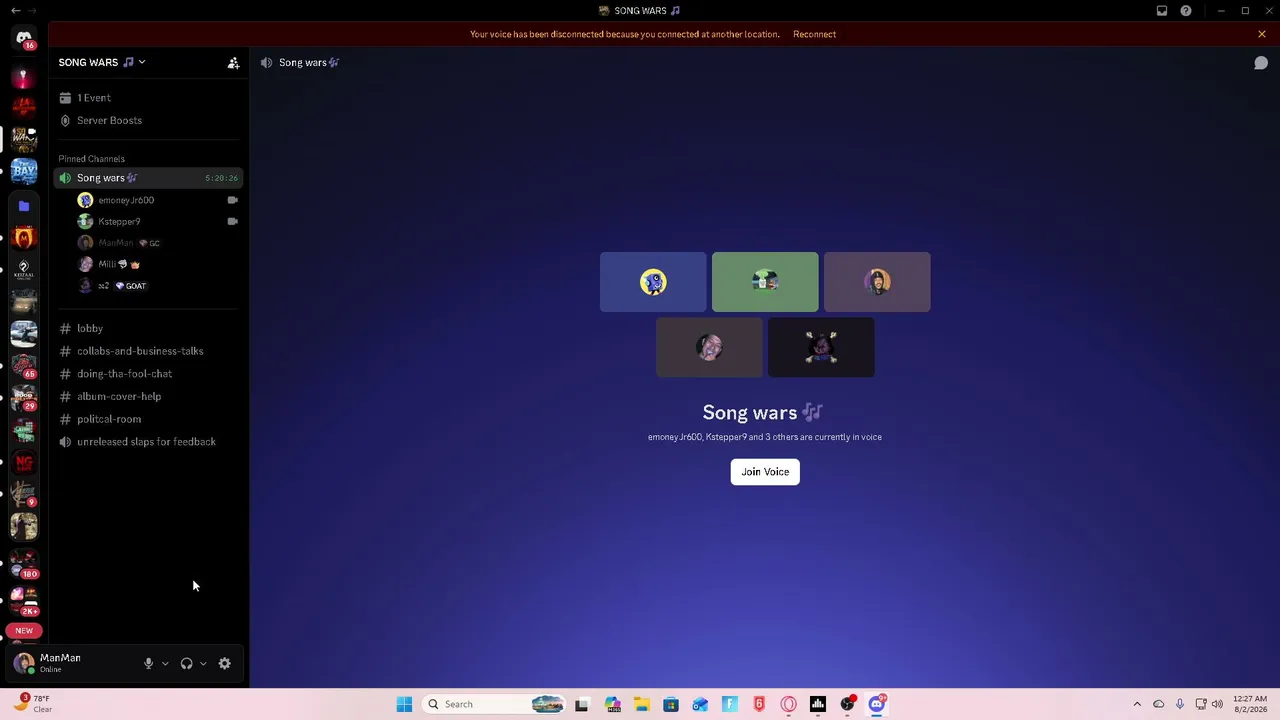Select the Song wars voice channel
The width and height of the screenshot is (1280, 720).
pyautogui.click(x=148, y=178)
